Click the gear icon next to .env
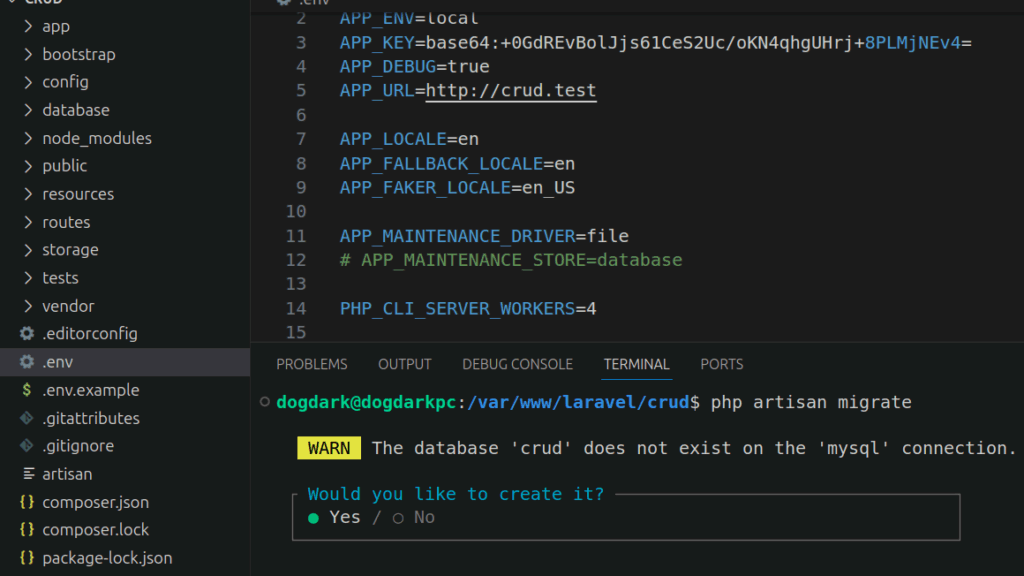The height and width of the screenshot is (576, 1024). (27, 362)
